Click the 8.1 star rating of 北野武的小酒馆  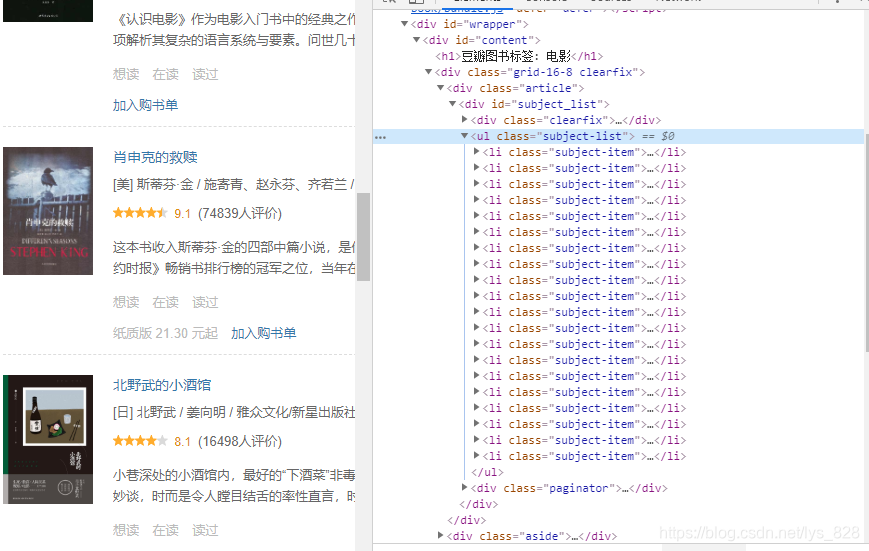[x=140, y=441]
